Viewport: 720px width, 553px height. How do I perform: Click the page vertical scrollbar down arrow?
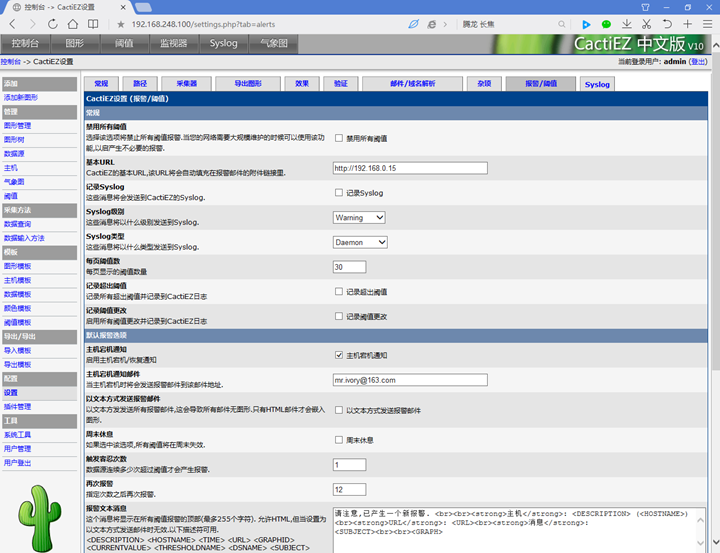pos(715,542)
